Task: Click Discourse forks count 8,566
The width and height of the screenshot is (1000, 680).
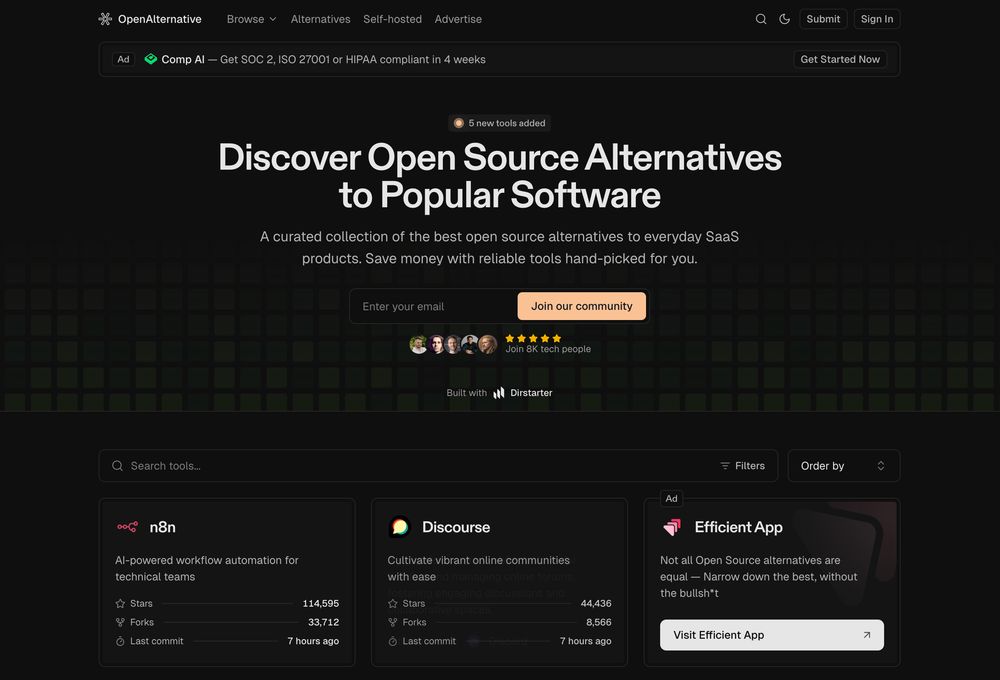Action: click(599, 622)
